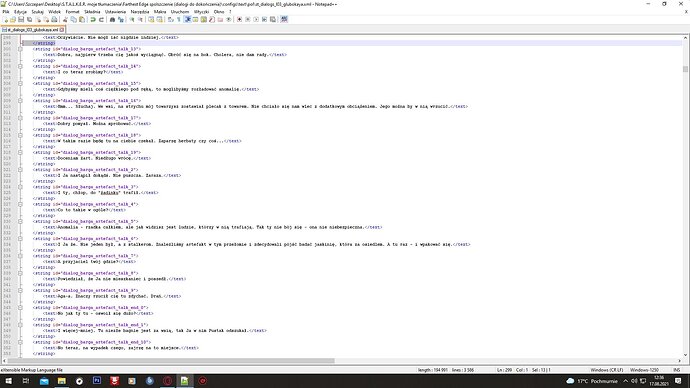Click the Print toolbar icon
Screen dimensions: 690x388
[54, 20]
